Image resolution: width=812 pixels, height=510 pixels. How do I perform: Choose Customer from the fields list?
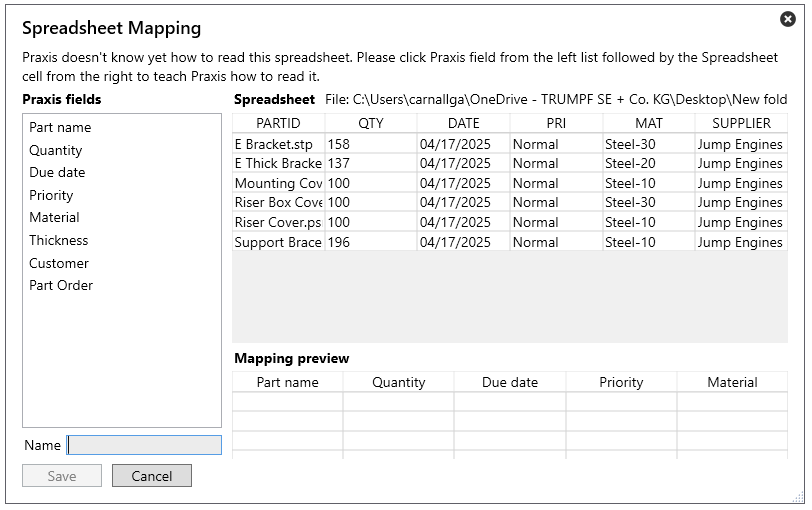click(x=59, y=263)
